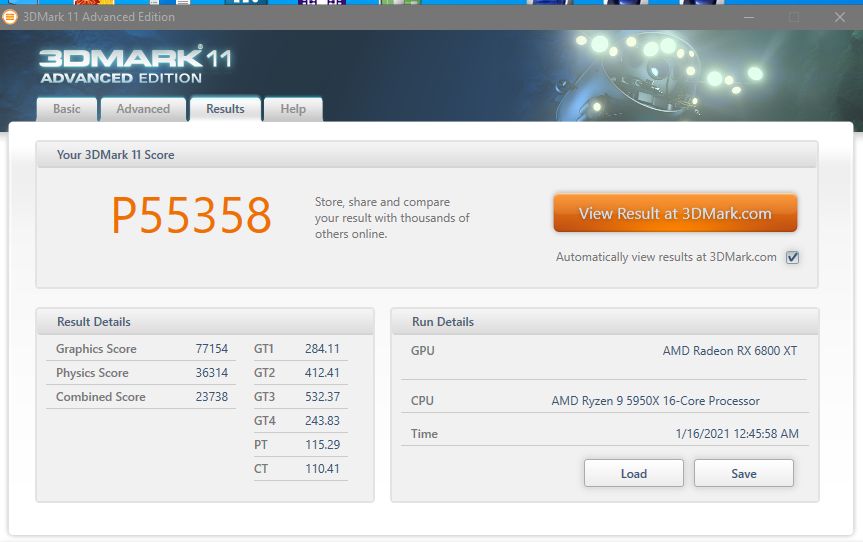This screenshot has width=863, height=542.
Task: Click Graphics Score value 77154
Action: click(211, 349)
